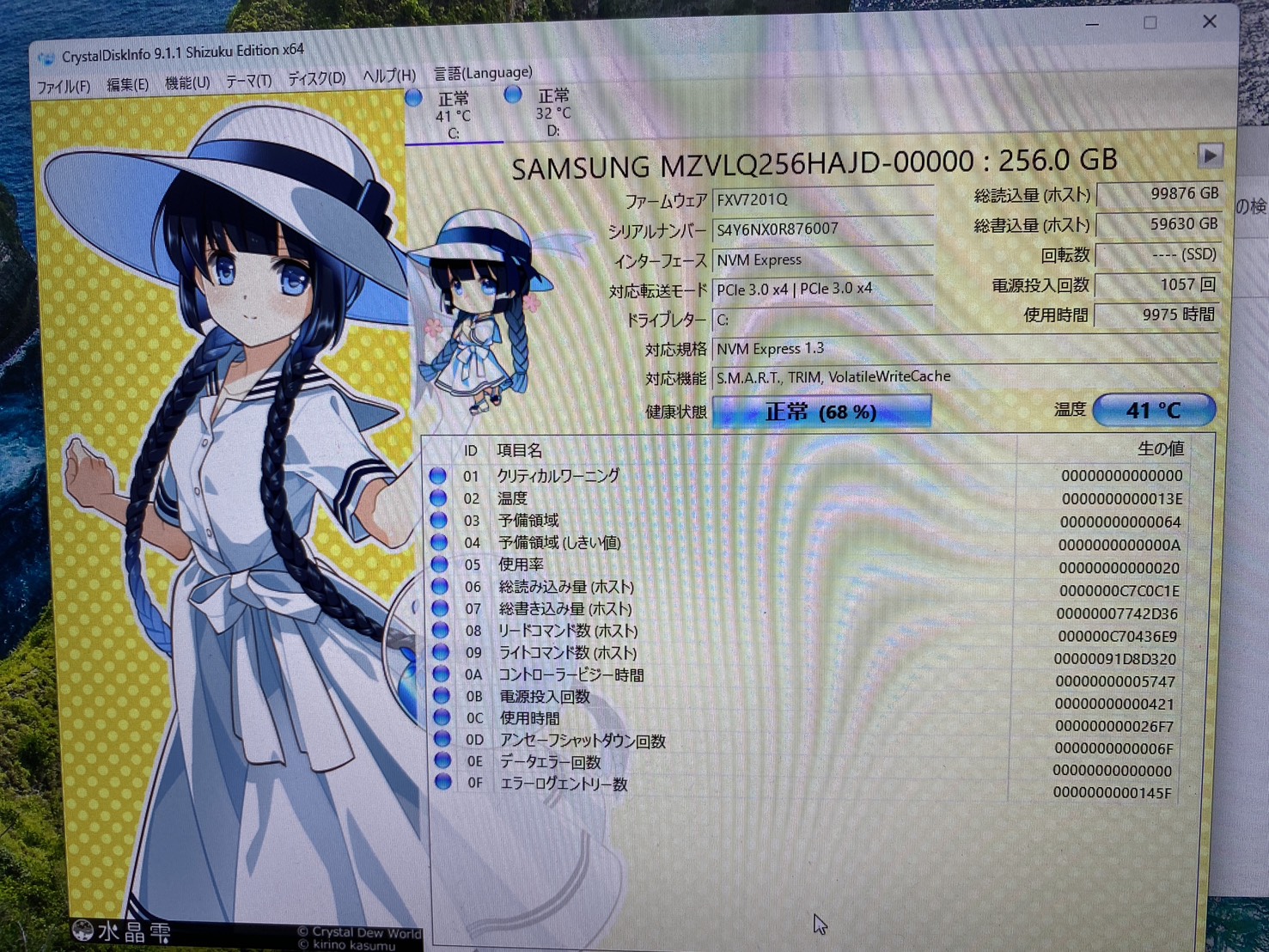
Task: Select the エラーログエントリー数 attribute name
Action: coord(564,784)
